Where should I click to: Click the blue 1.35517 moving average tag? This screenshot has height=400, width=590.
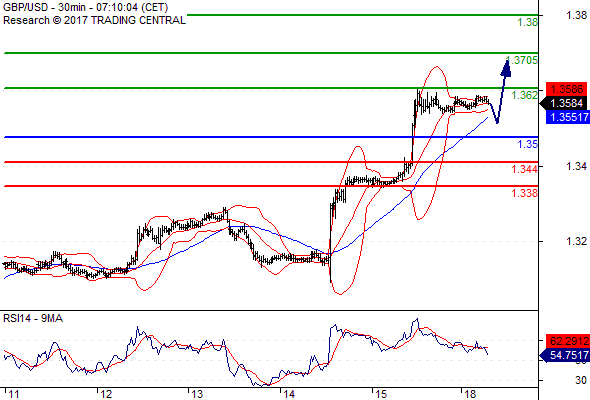coord(567,117)
